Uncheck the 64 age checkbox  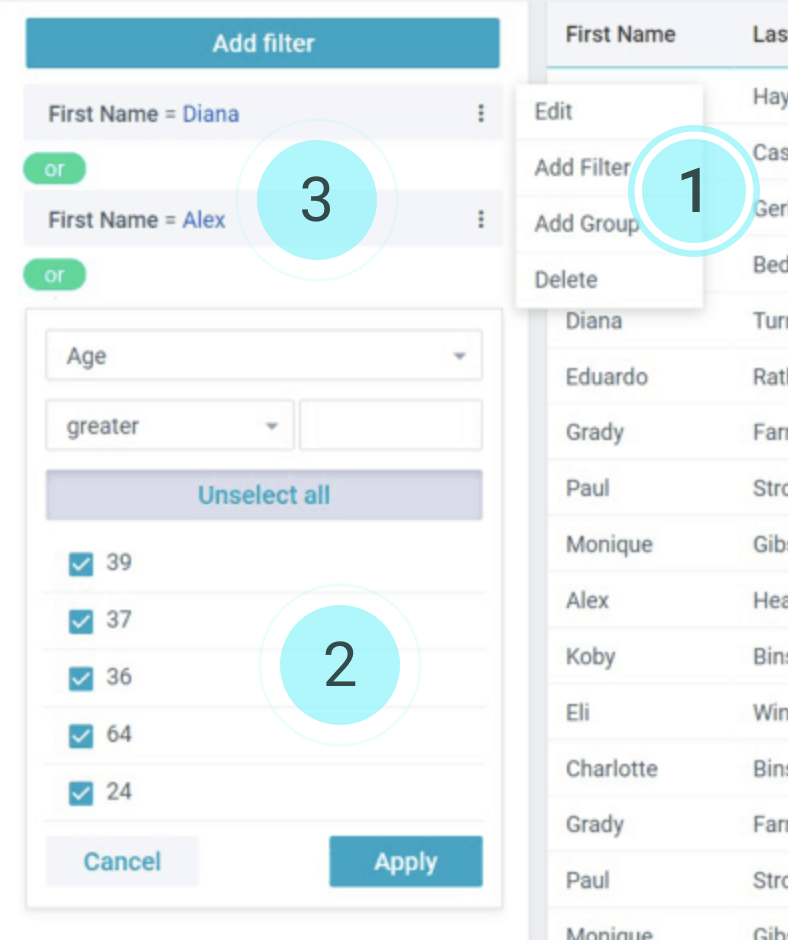pos(80,736)
